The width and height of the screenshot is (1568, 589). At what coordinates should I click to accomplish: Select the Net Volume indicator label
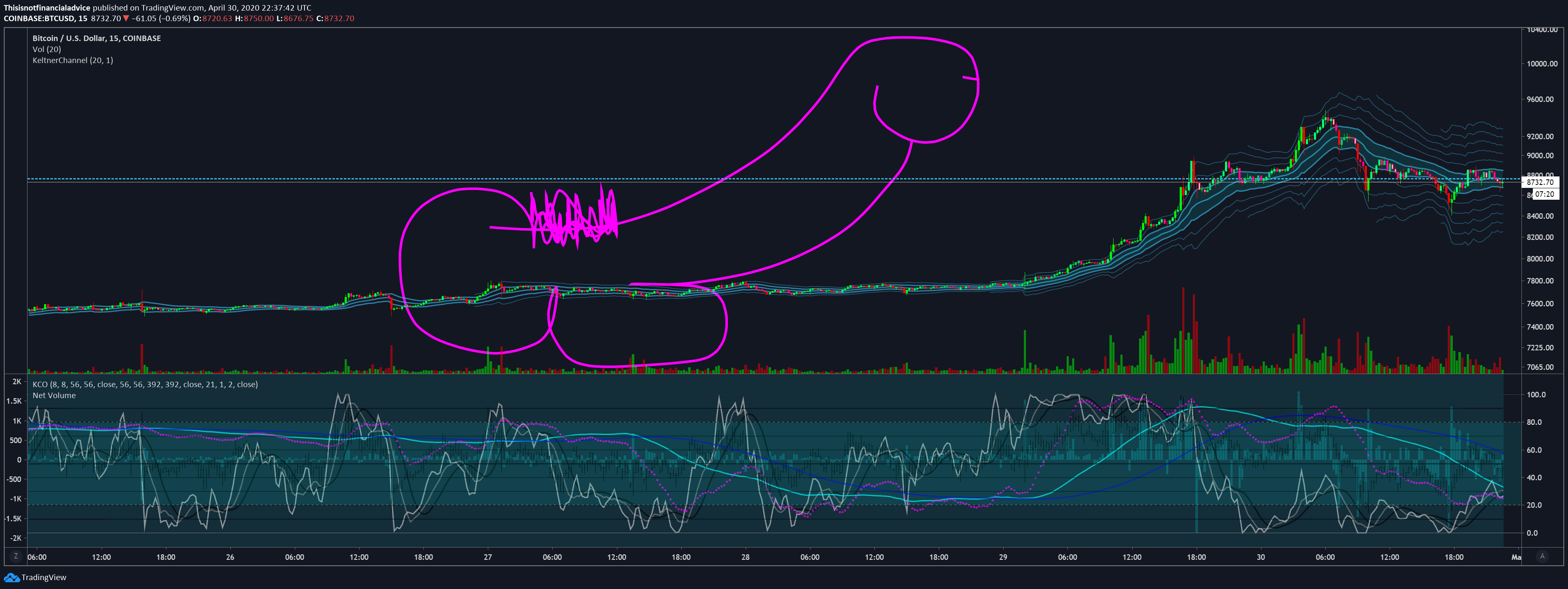point(54,395)
